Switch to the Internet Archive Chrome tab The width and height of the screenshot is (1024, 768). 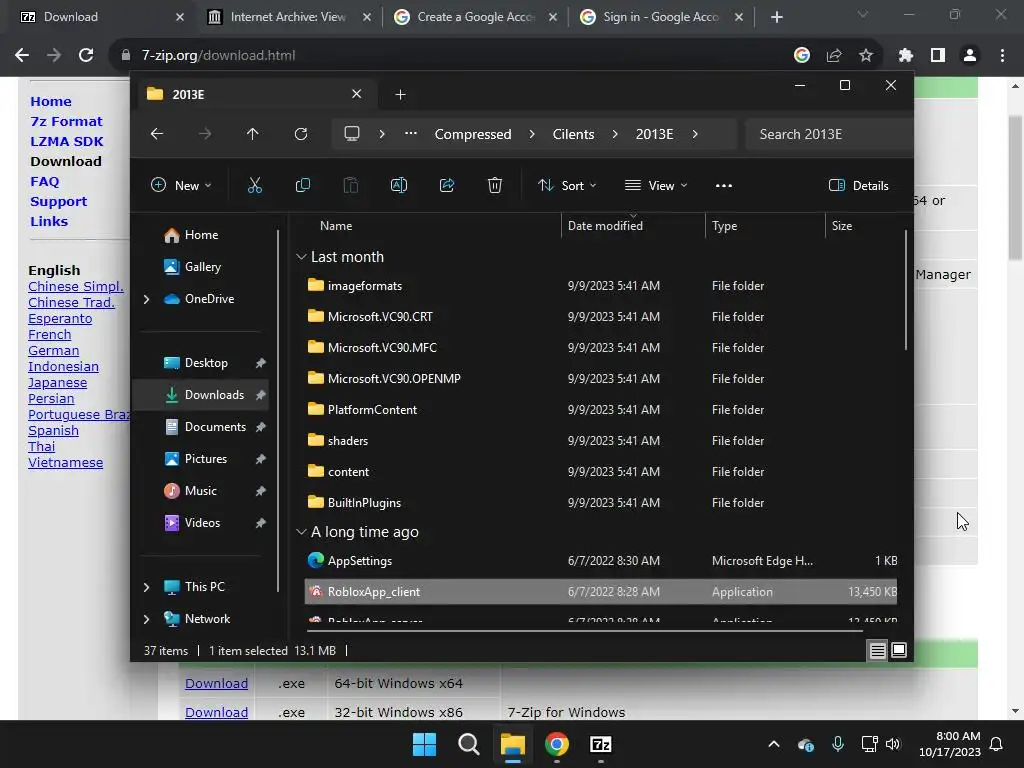point(288,17)
